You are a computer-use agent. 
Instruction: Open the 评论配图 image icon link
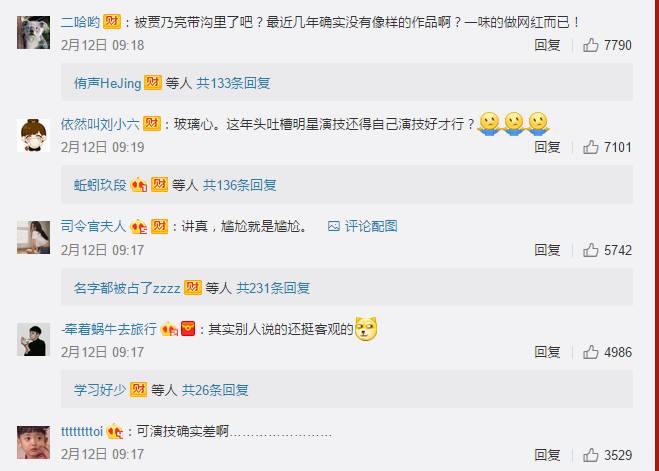[362, 226]
